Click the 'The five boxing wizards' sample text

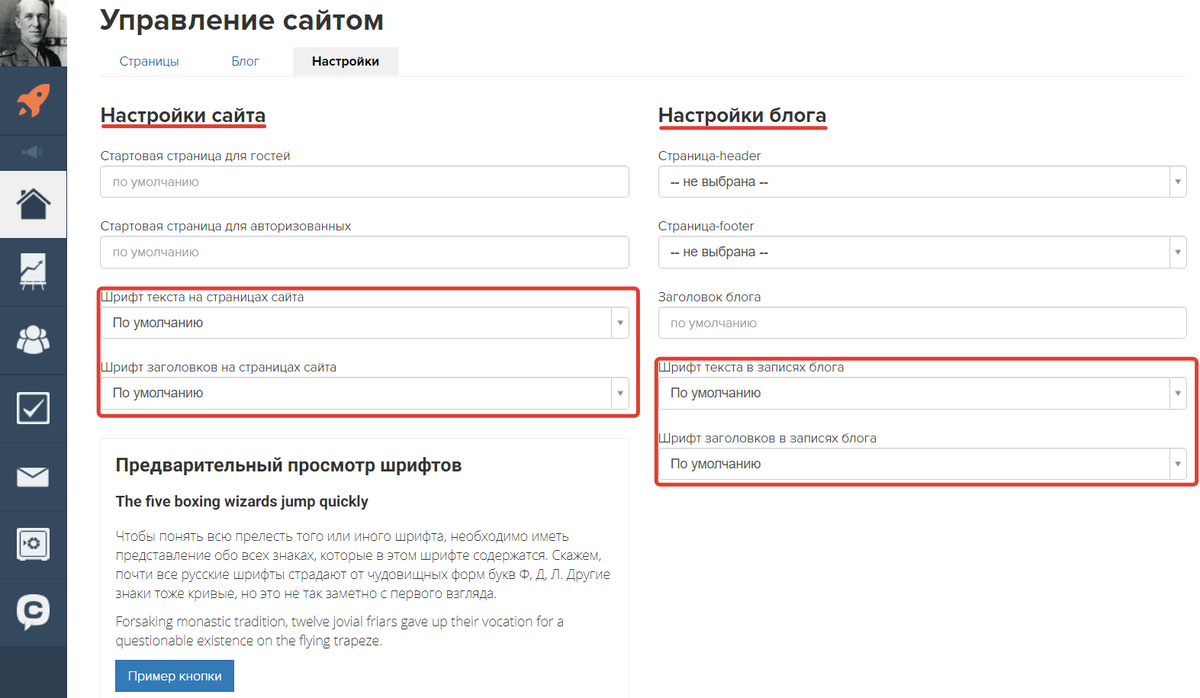click(242, 501)
